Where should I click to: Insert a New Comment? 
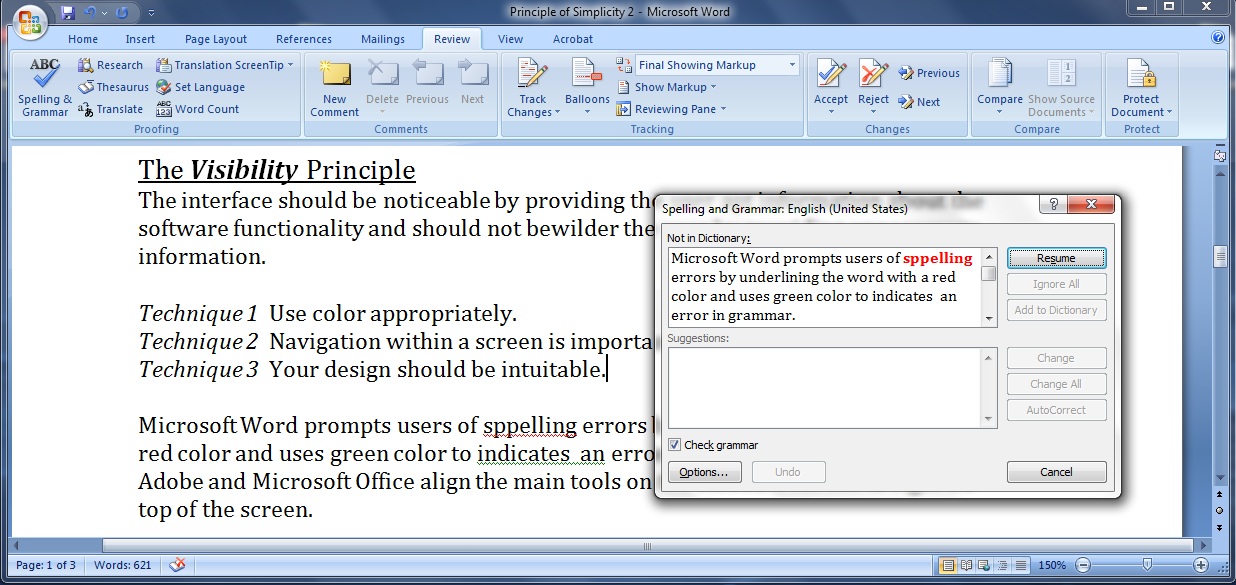tap(333, 85)
